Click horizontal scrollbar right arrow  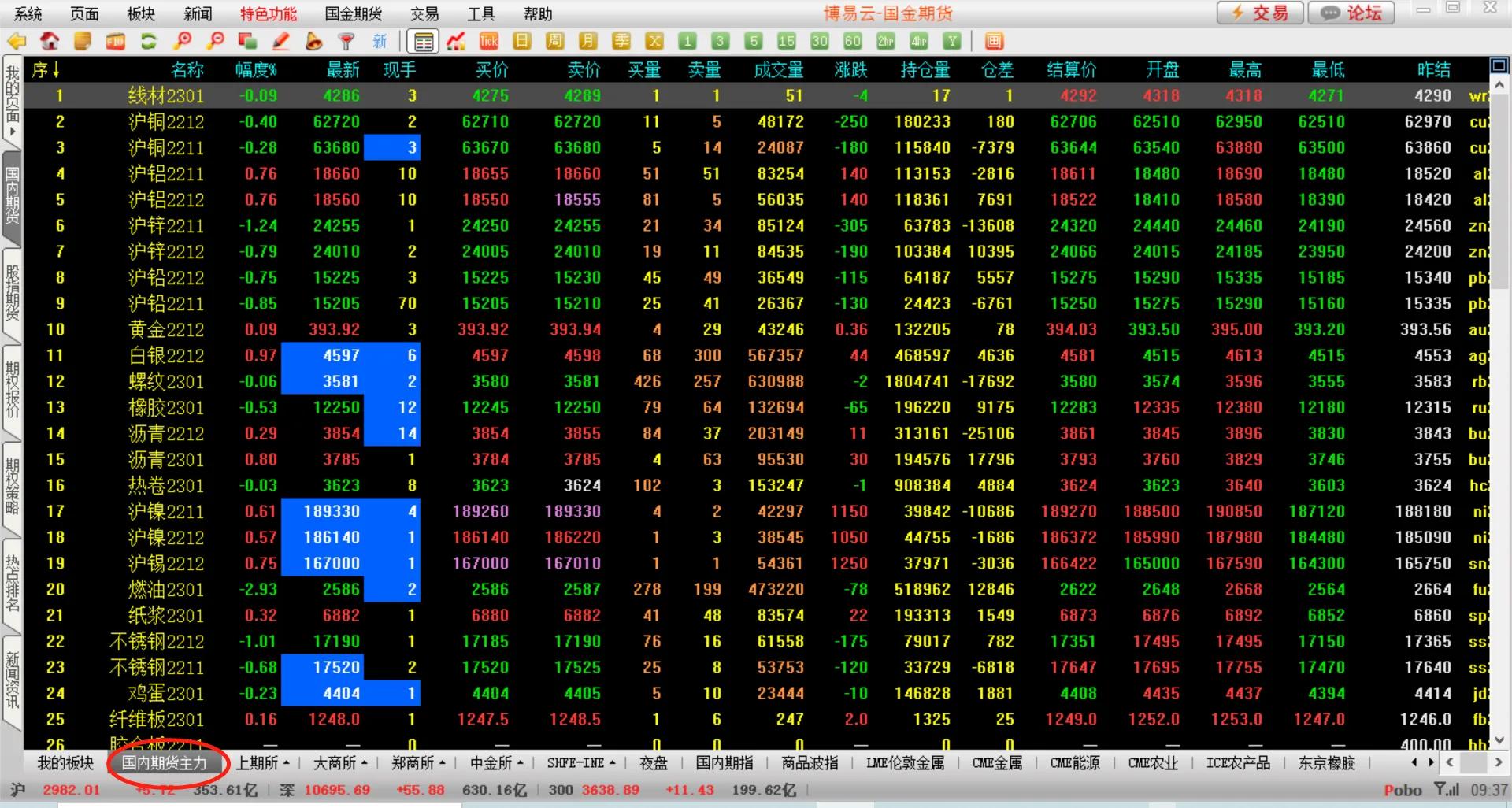(x=1499, y=762)
